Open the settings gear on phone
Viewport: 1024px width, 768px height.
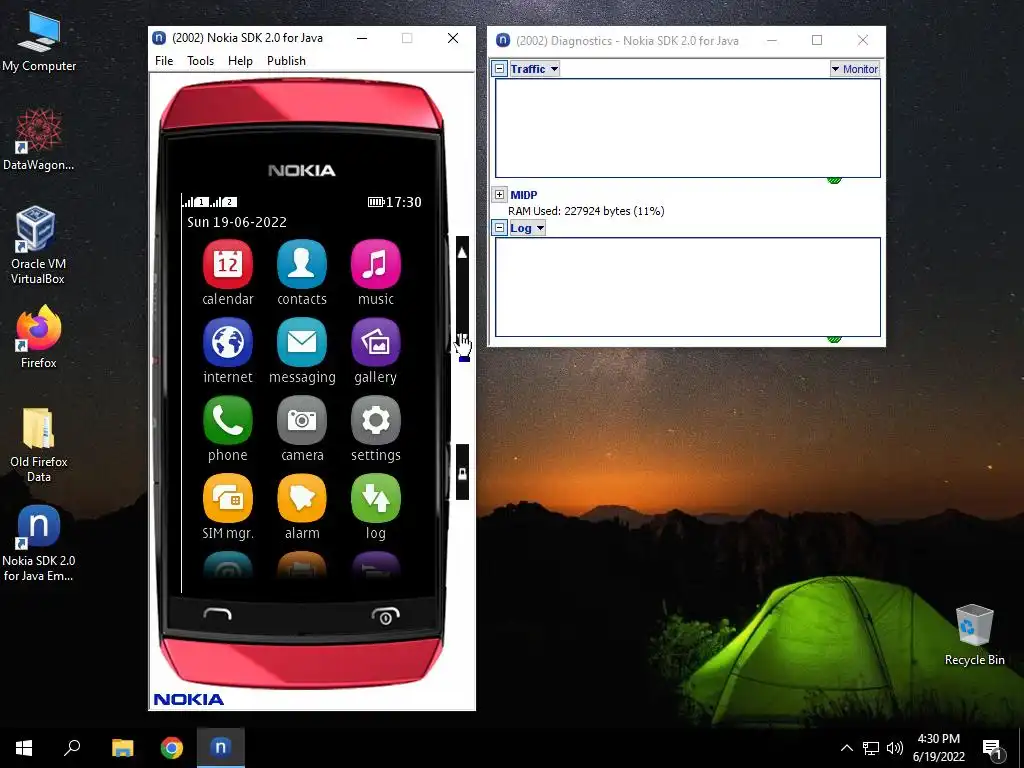376,420
